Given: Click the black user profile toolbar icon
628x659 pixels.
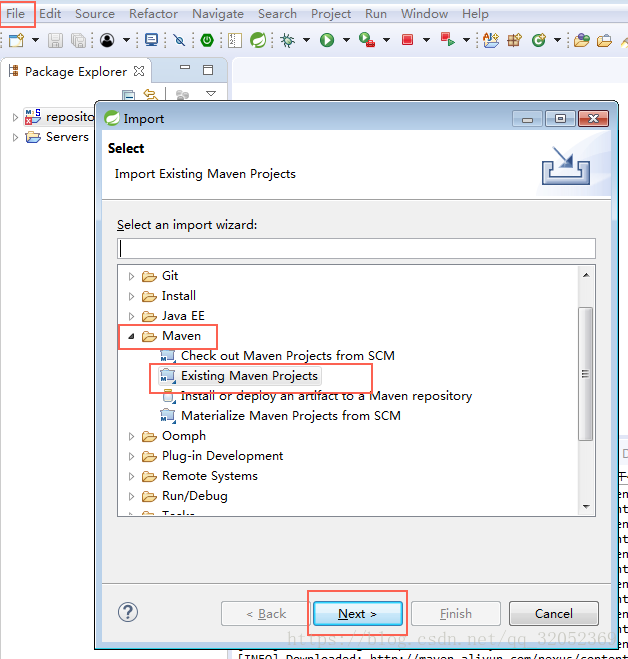Looking at the screenshot, I should (x=107, y=40).
